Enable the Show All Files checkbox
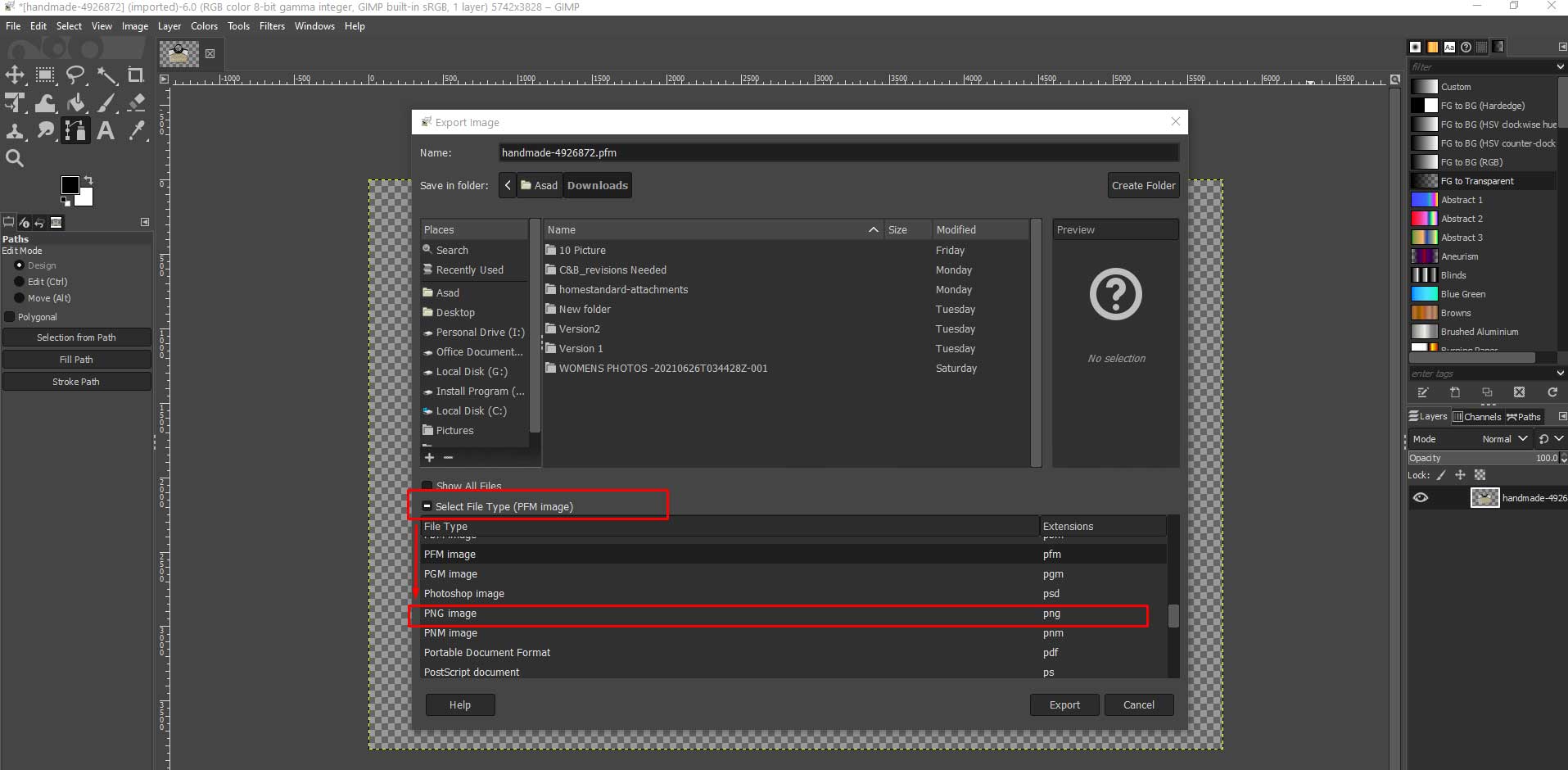Screen dimensions: 1568x770 click(x=427, y=485)
